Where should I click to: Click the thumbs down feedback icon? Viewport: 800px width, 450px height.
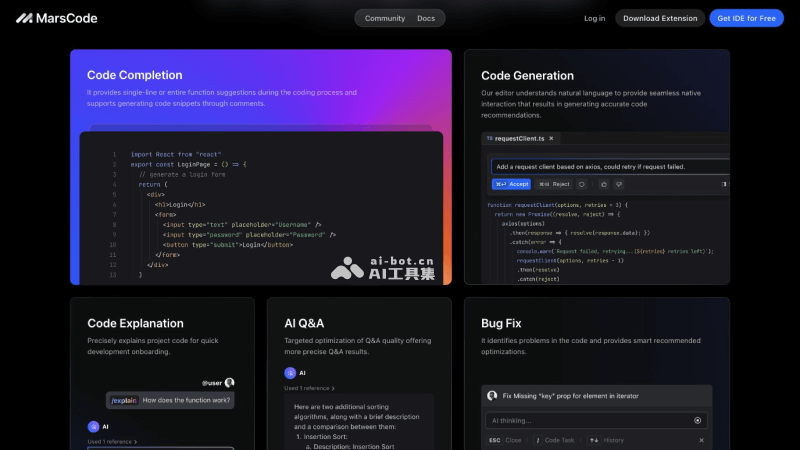619,184
